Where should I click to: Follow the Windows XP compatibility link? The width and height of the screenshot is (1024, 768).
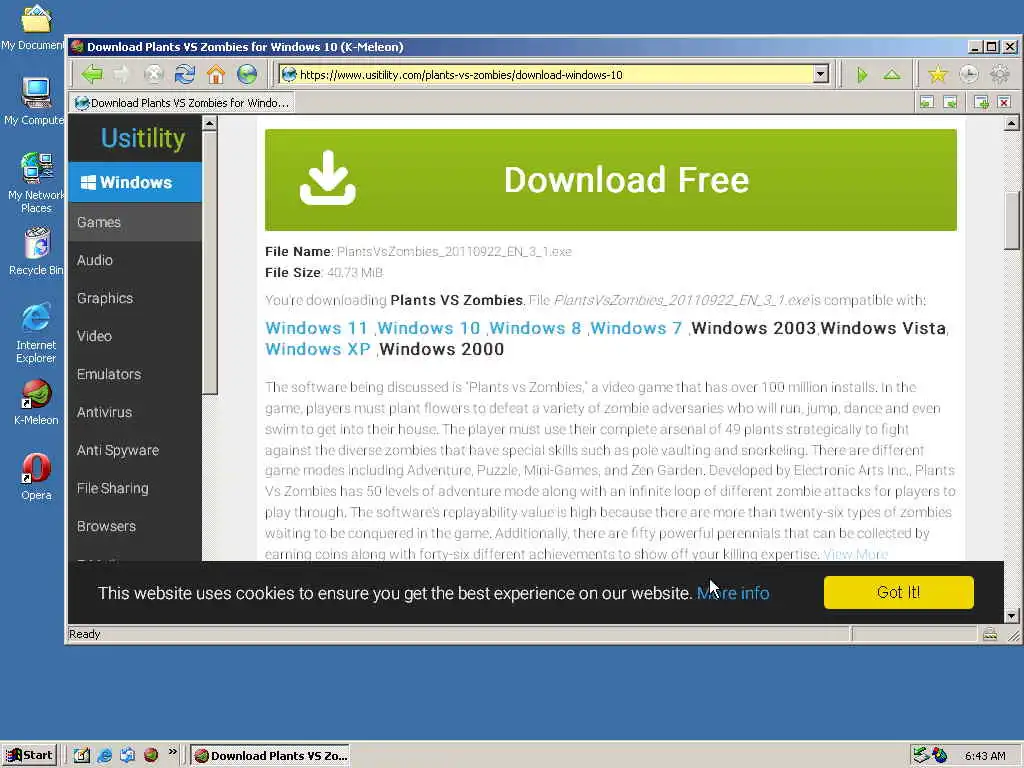tap(317, 349)
